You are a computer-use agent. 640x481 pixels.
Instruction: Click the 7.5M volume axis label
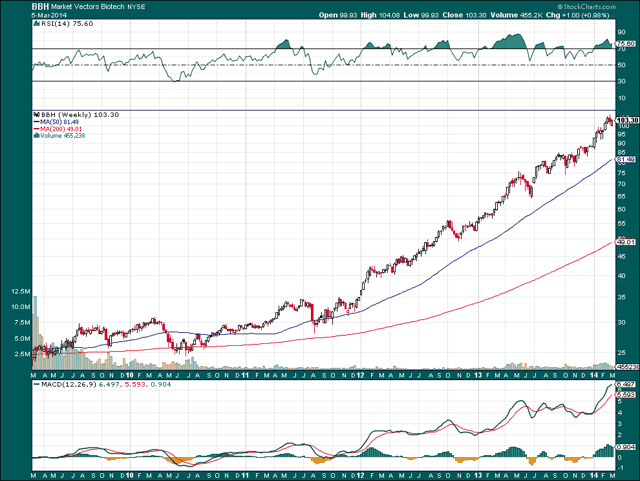click(x=22, y=323)
